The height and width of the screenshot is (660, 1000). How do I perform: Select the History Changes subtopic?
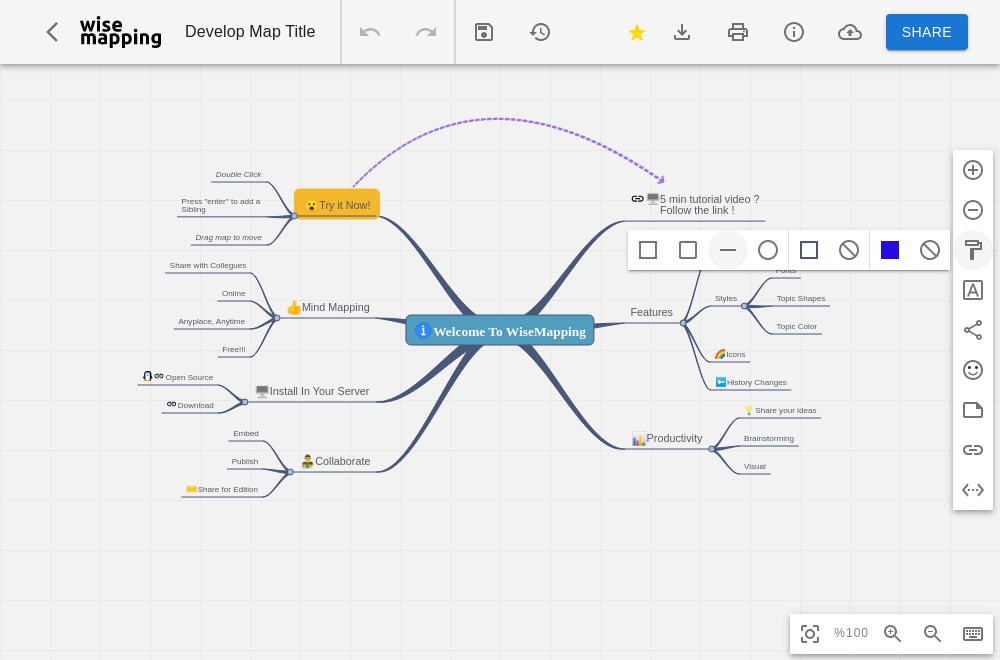click(x=751, y=382)
